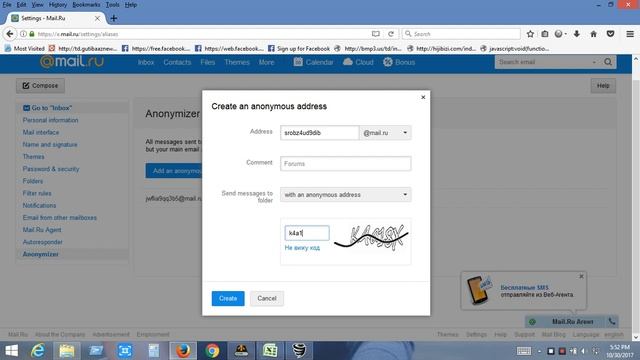The image size is (640, 360).
Task: Open Excel from the taskbar
Action: tap(270, 351)
